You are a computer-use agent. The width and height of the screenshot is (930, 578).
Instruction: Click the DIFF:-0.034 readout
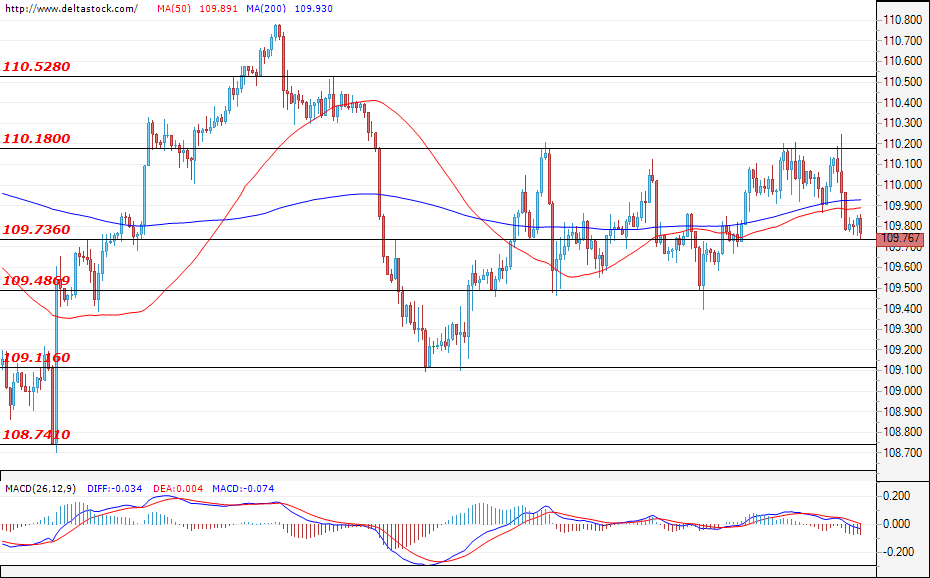pos(114,488)
